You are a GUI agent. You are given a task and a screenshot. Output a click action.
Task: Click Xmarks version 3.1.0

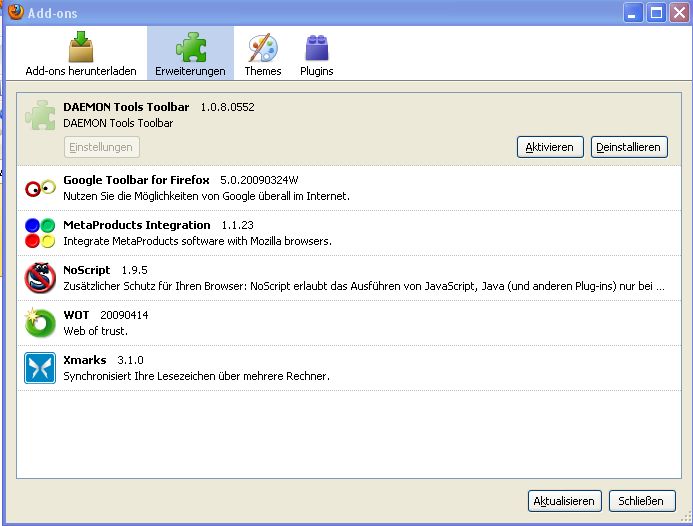point(130,360)
